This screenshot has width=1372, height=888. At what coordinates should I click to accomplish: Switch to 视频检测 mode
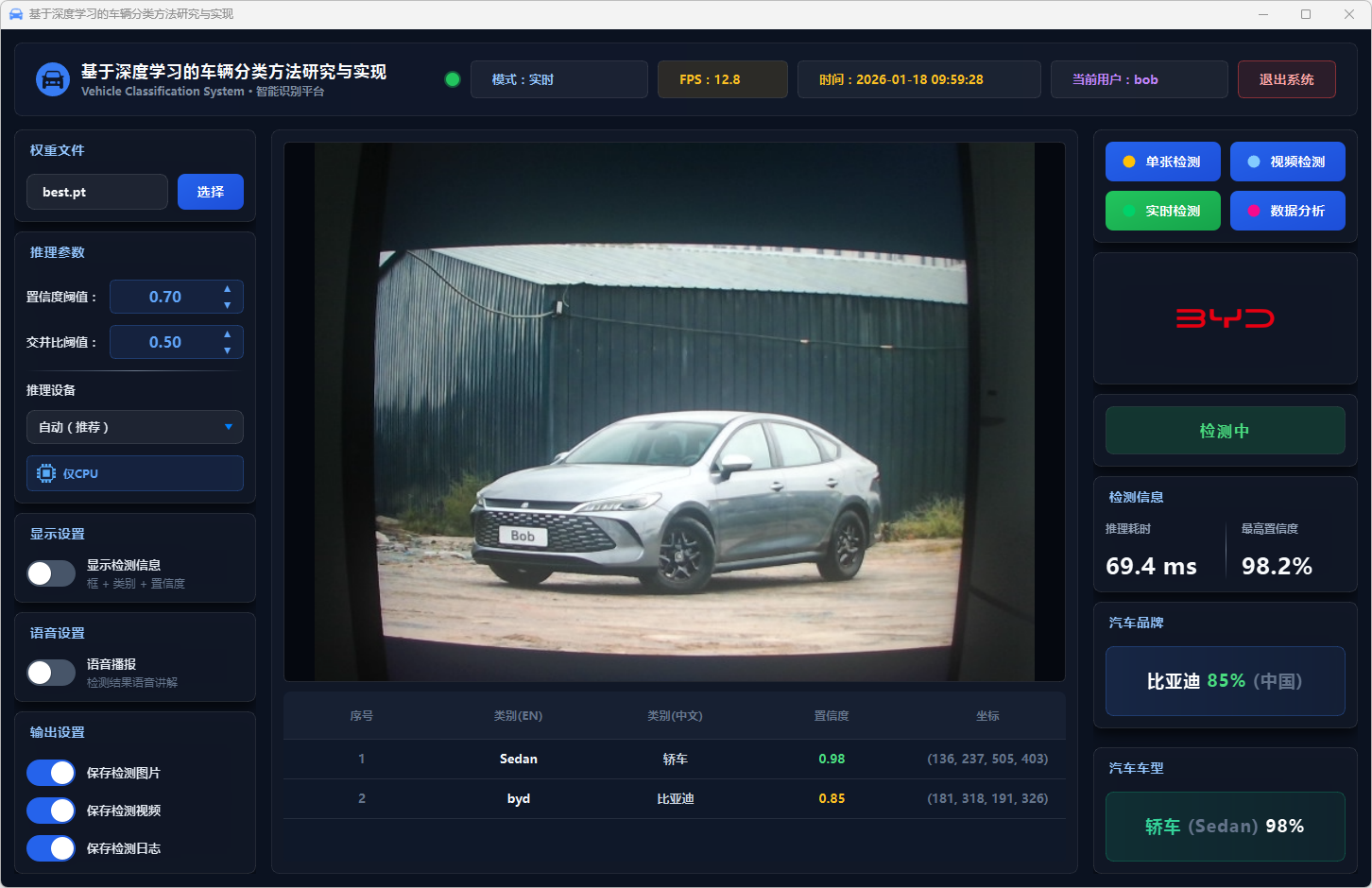[1288, 162]
